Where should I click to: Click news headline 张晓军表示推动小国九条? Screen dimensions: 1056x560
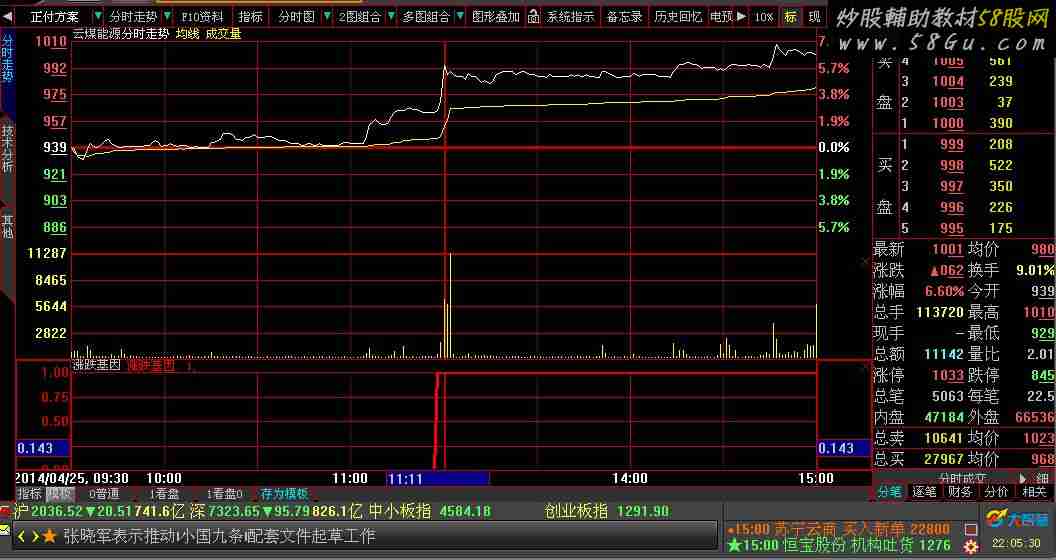click(219, 536)
